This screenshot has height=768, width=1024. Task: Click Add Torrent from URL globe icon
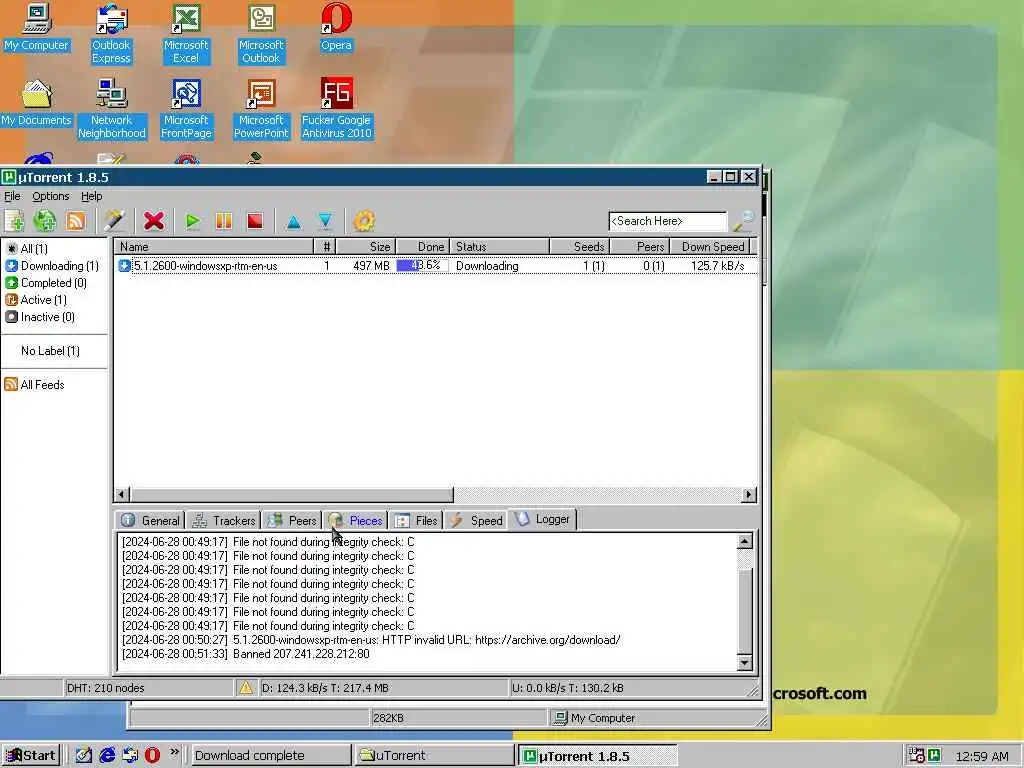coord(44,221)
